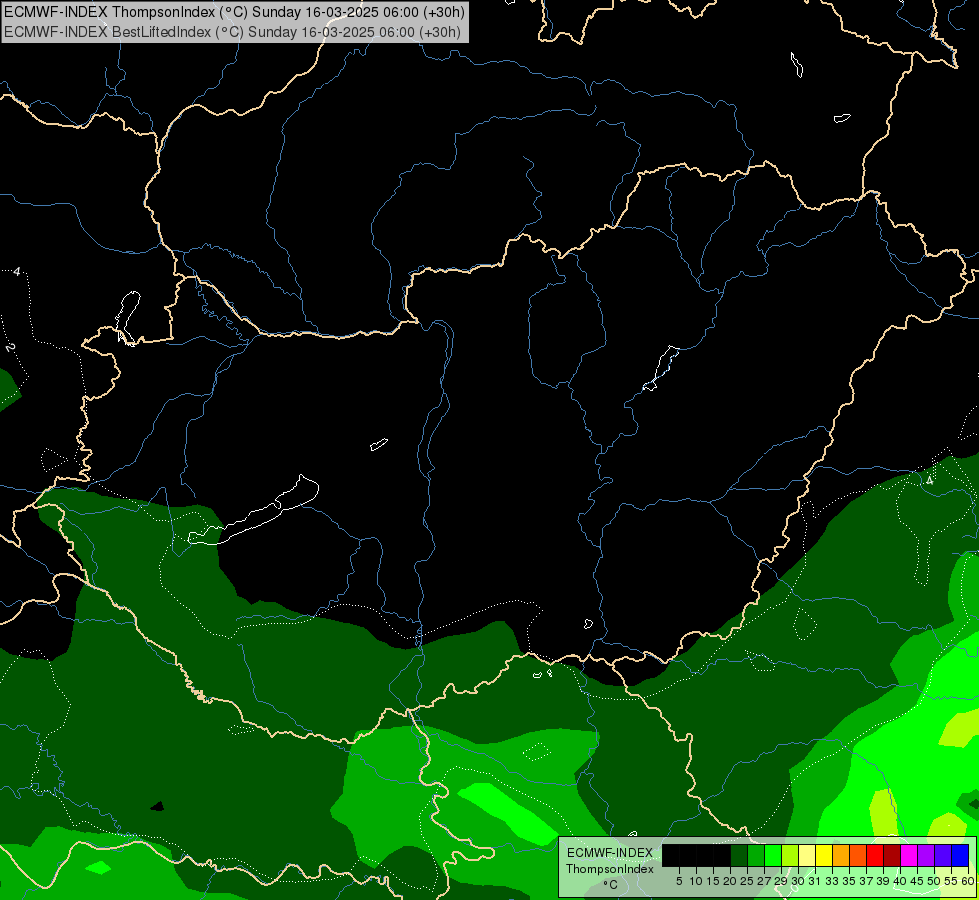The height and width of the screenshot is (900, 979).
Task: Pick the orange-red 35–37 legend swatch
Action: point(858,855)
